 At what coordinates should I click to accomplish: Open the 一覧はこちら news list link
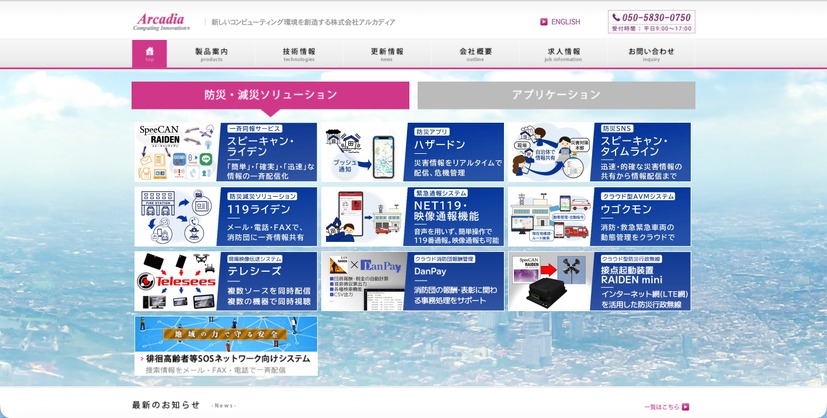662,407
